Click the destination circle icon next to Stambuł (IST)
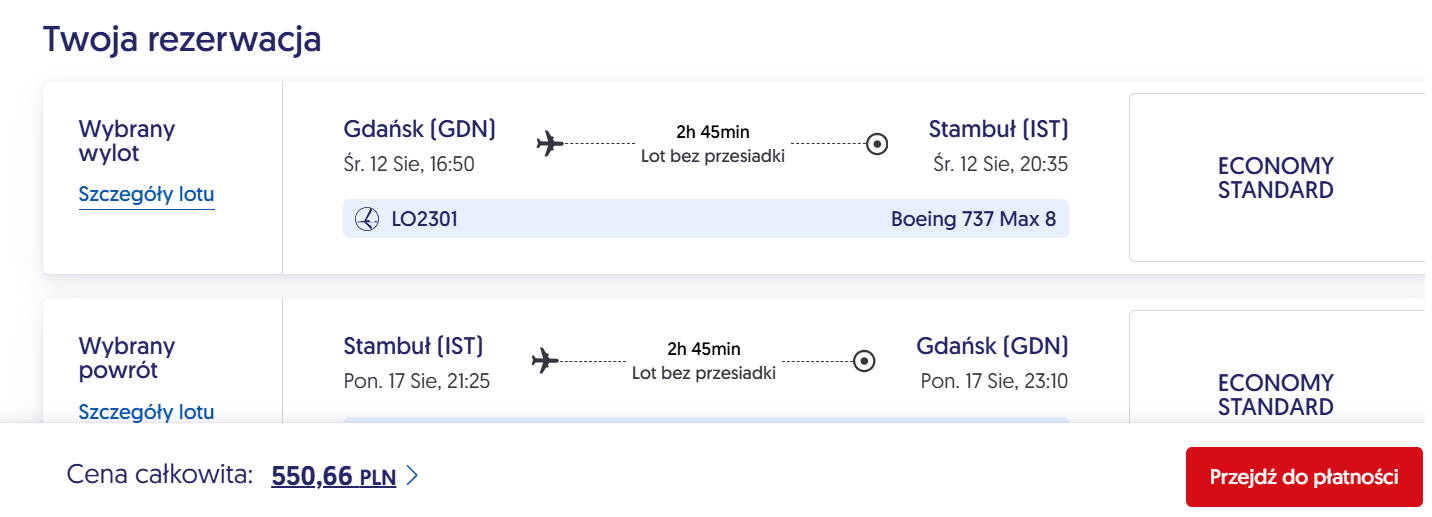Viewport: 1432px width, 517px height. tap(877, 144)
